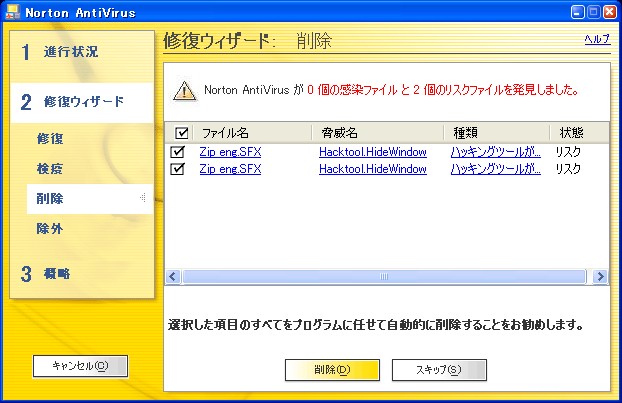Click the horizontal scrollbar thumb

click(x=385, y=276)
